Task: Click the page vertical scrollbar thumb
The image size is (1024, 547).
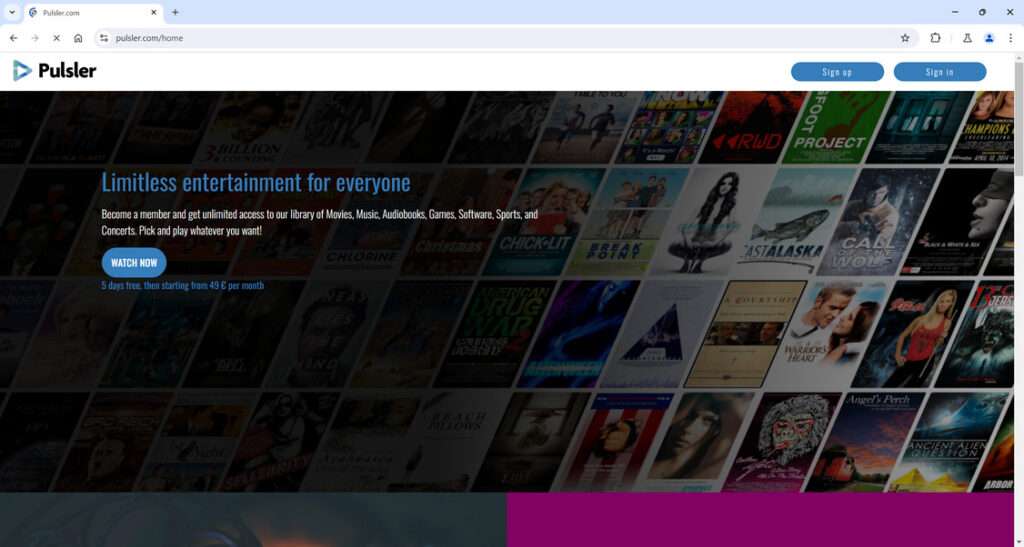Action: tap(1018, 117)
